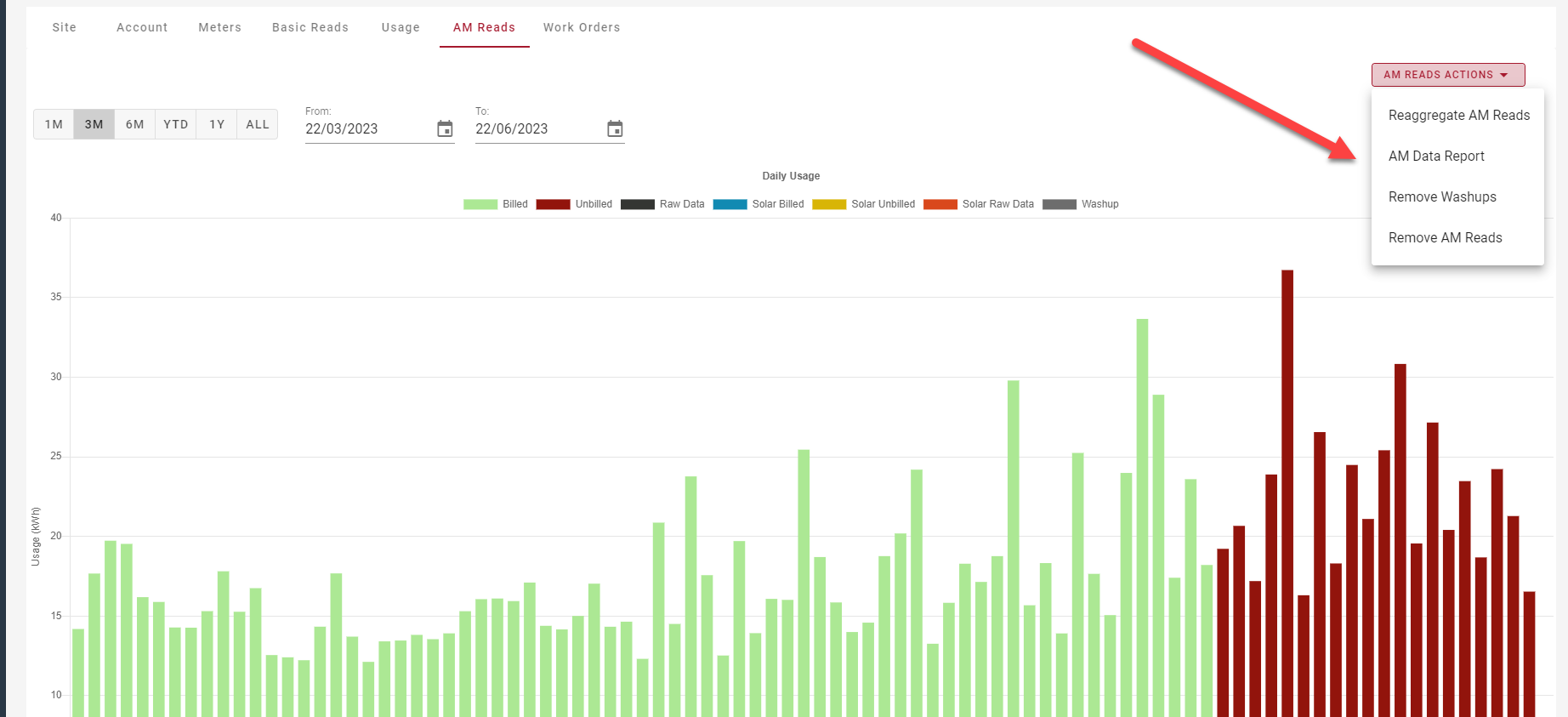
Task: Toggle the Unbilled legend series
Action: coord(574,204)
